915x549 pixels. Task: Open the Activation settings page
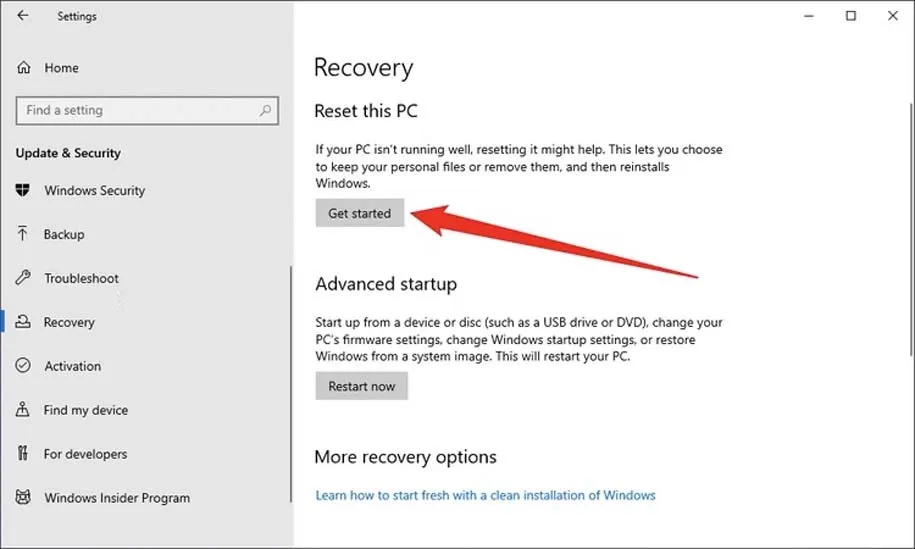(72, 366)
